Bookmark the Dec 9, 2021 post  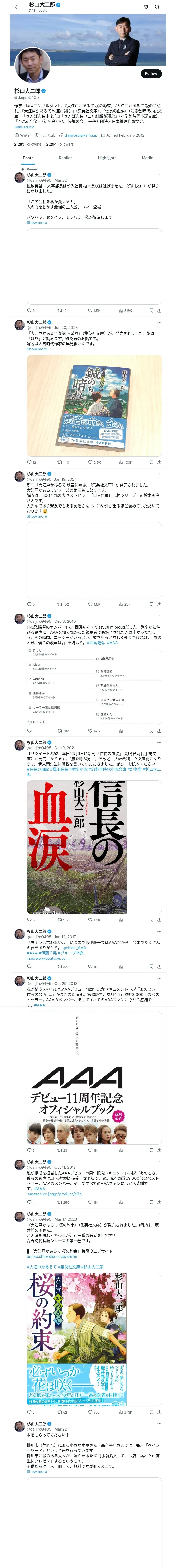[151, 920]
